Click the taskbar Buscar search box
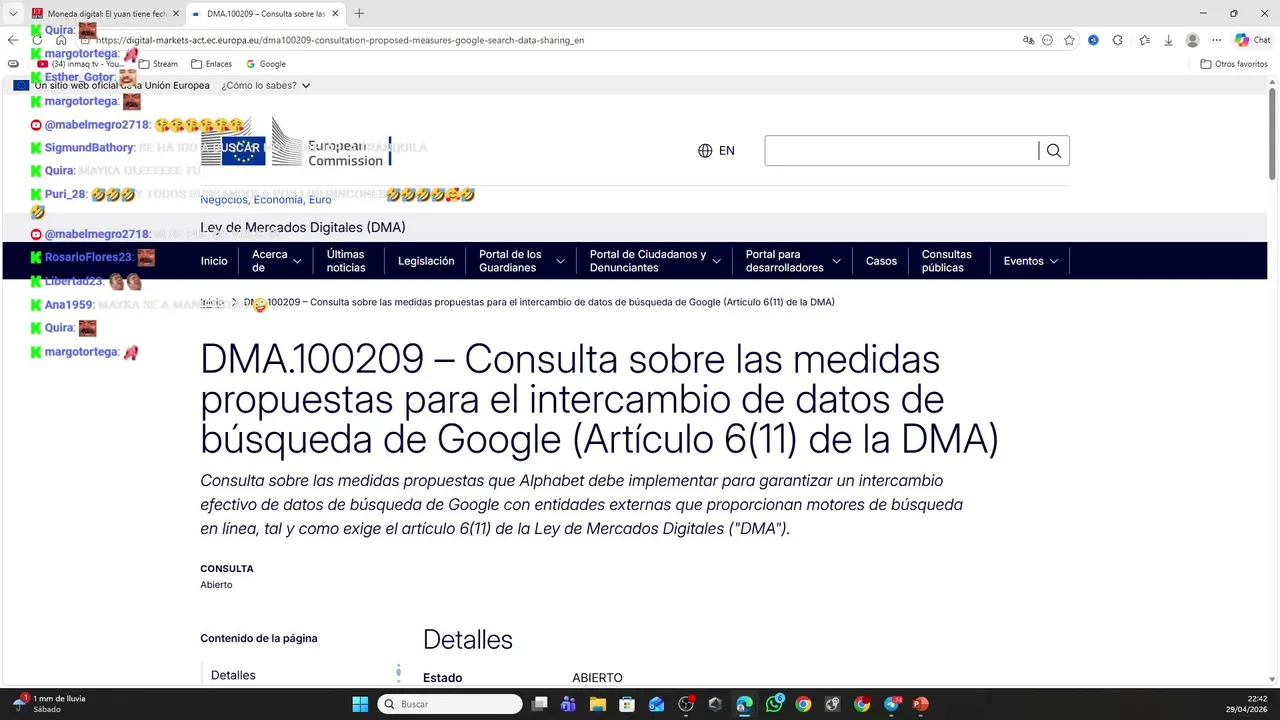Screen dimensions: 1280x720 click(x=450, y=704)
